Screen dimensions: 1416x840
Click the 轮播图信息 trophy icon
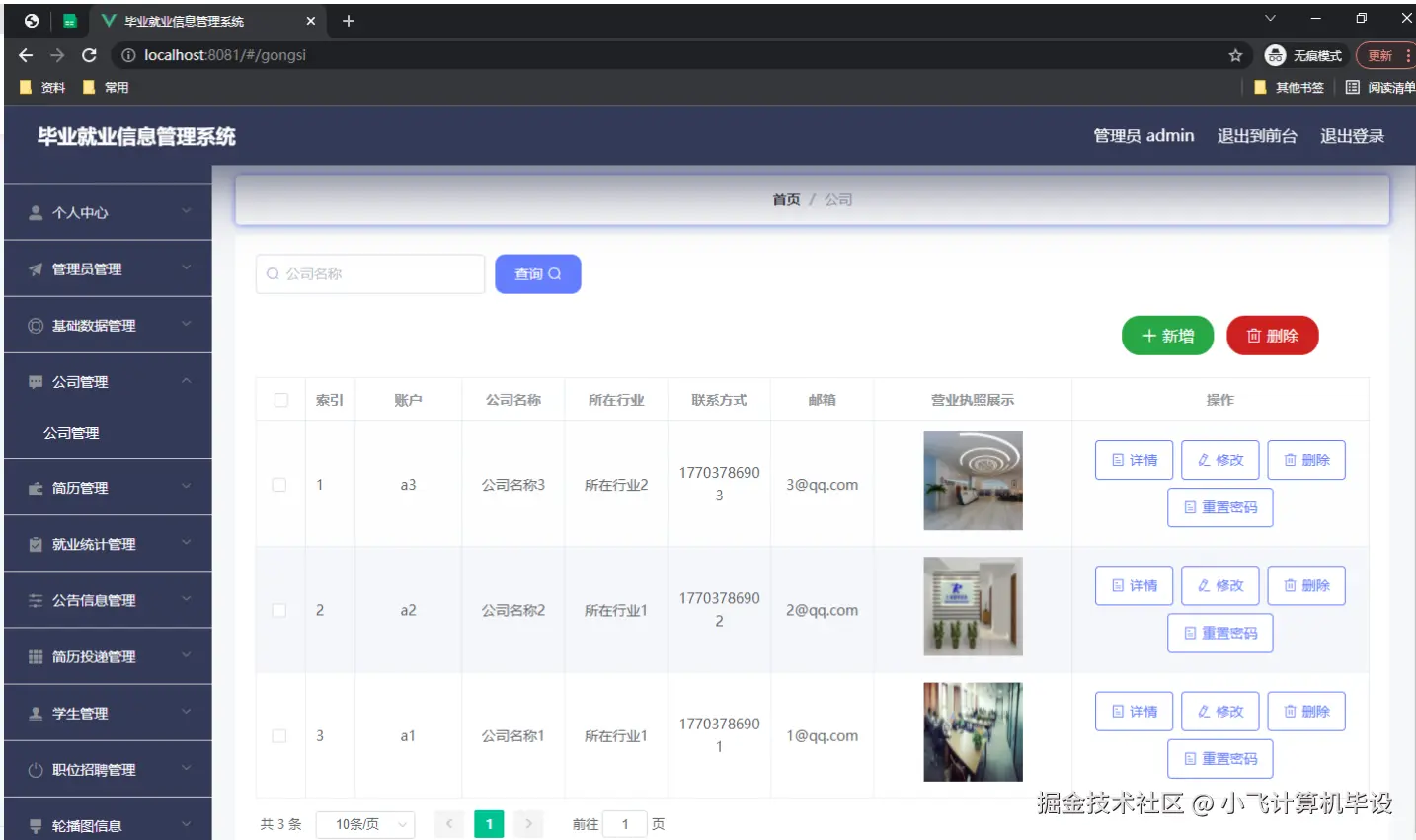coord(36,825)
